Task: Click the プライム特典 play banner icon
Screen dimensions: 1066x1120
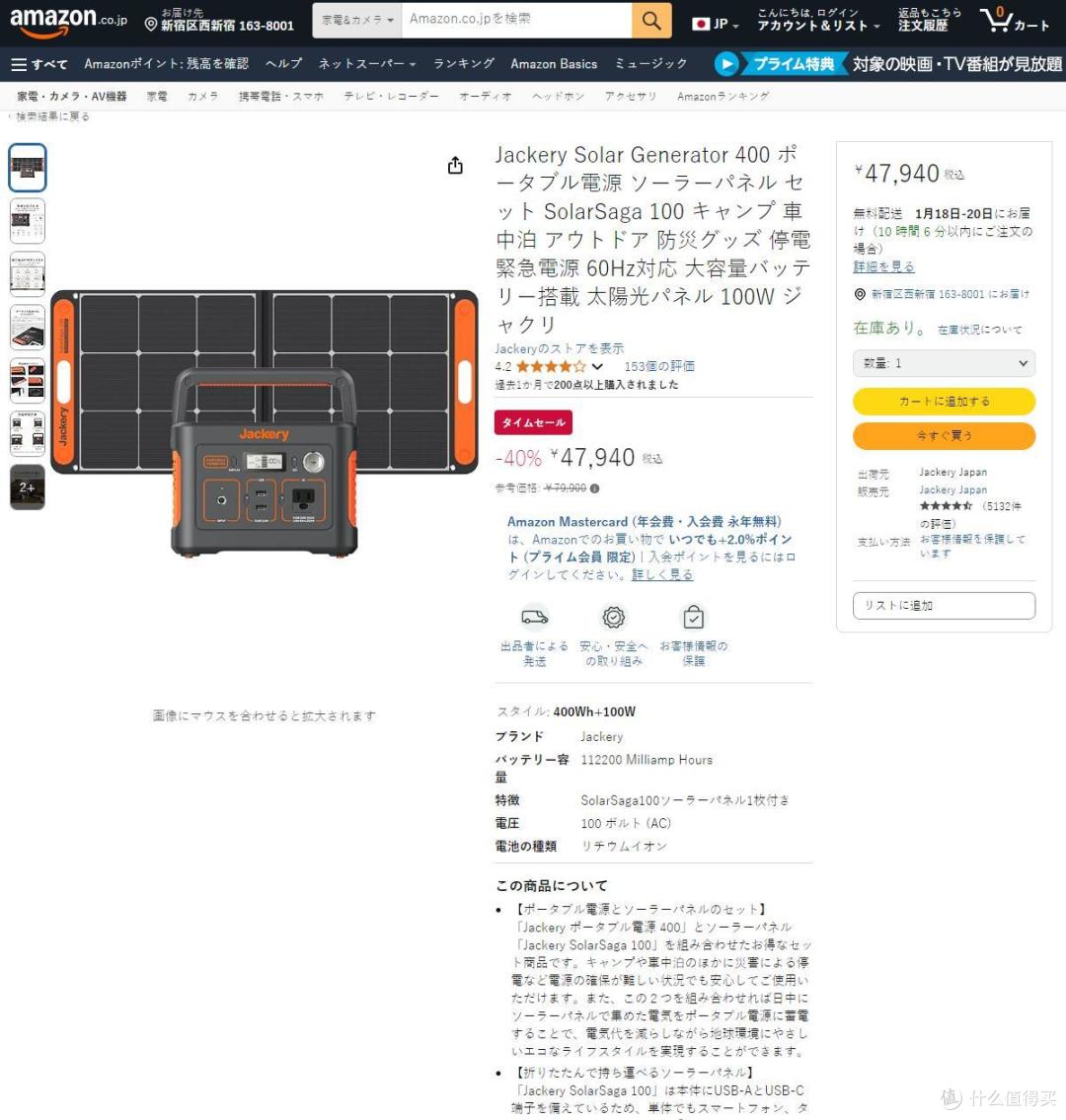Action: 726,64
